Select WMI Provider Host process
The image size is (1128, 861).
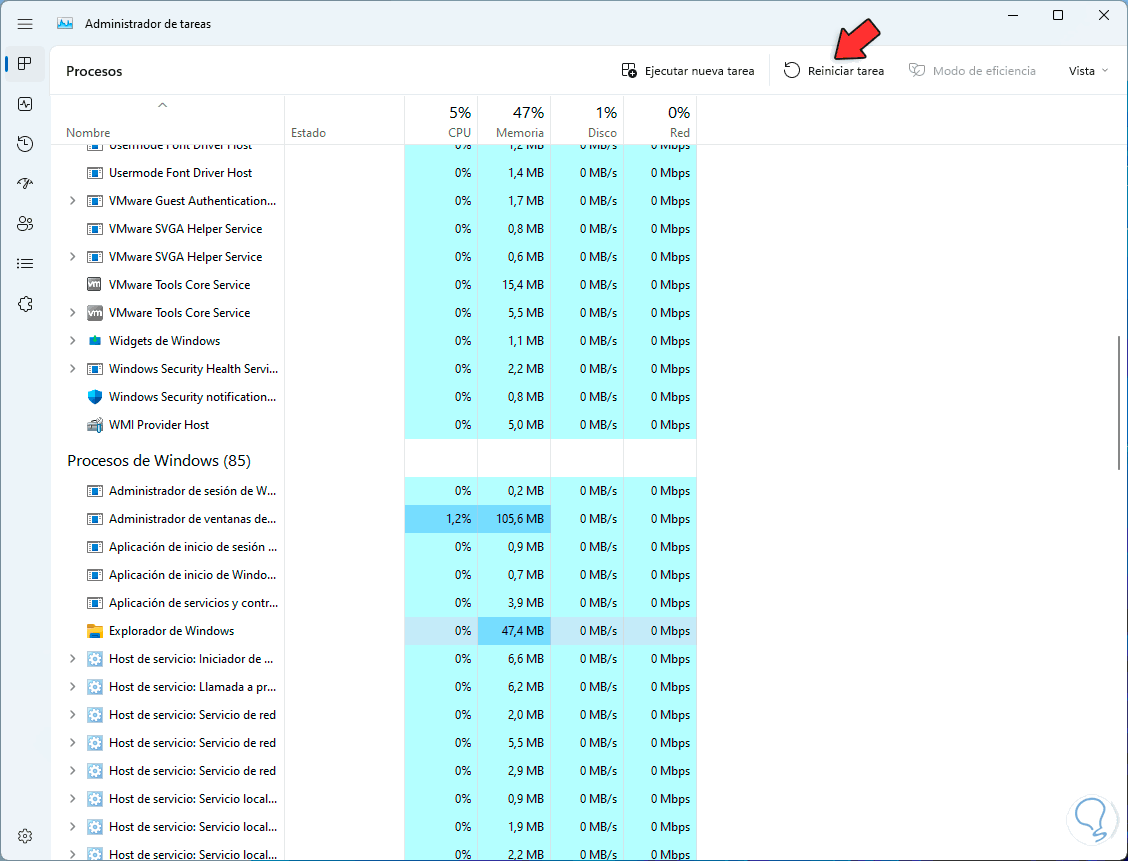[373, 425]
